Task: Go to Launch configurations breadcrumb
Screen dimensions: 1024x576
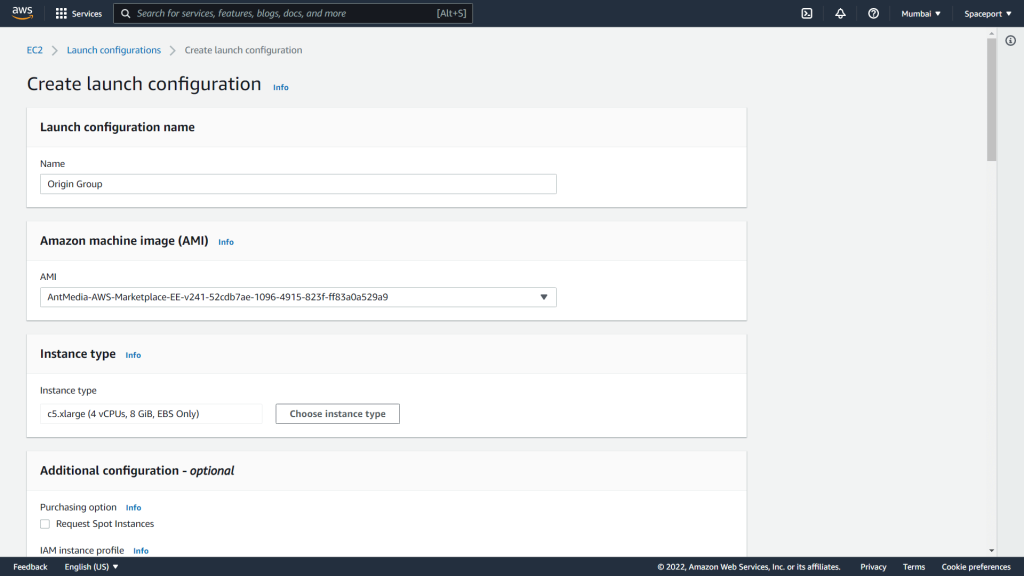Action: click(x=114, y=50)
